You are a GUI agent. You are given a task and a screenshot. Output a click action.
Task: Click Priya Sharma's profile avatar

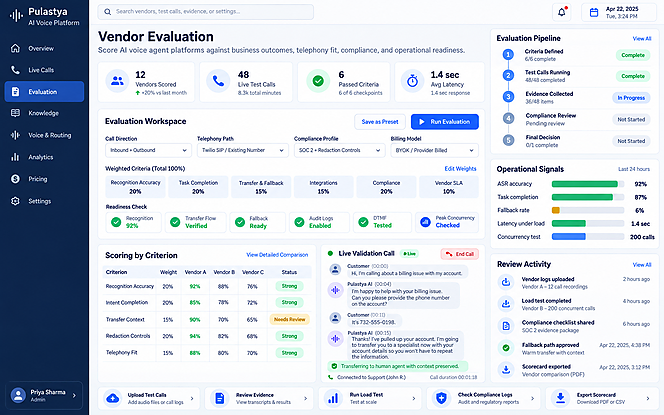click(18, 395)
